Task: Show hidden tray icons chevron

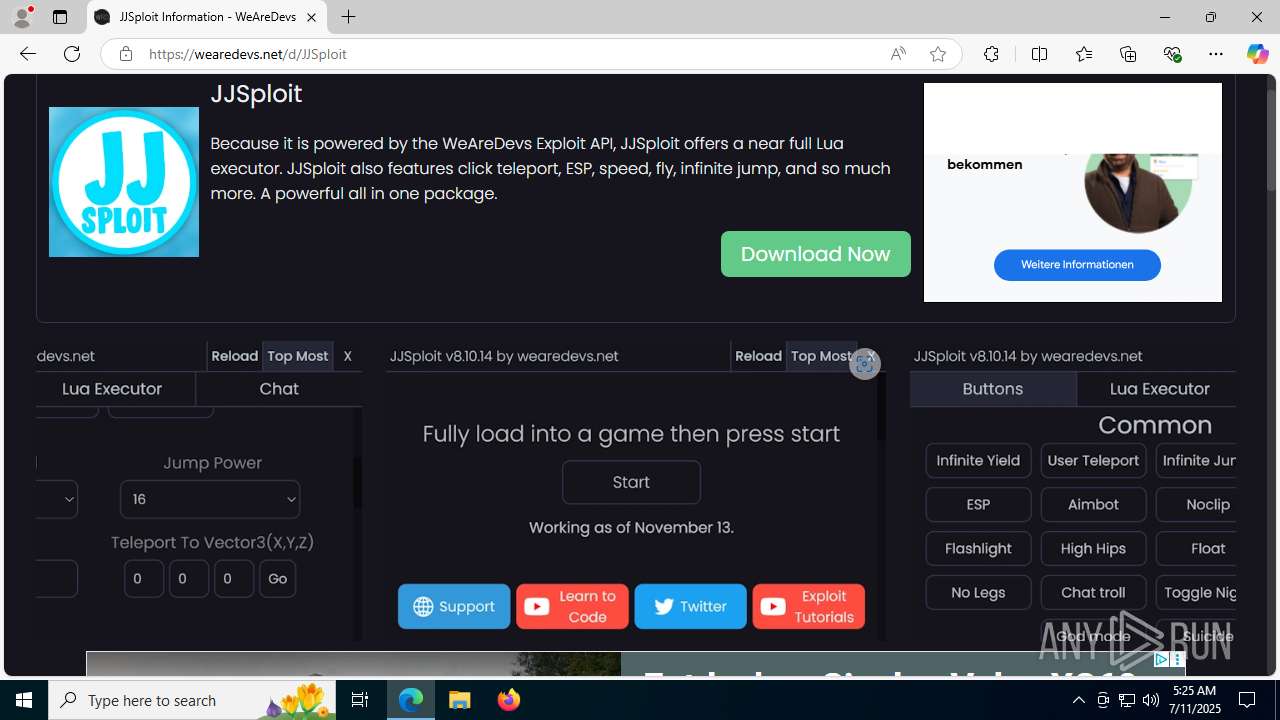Action: pos(1078,700)
